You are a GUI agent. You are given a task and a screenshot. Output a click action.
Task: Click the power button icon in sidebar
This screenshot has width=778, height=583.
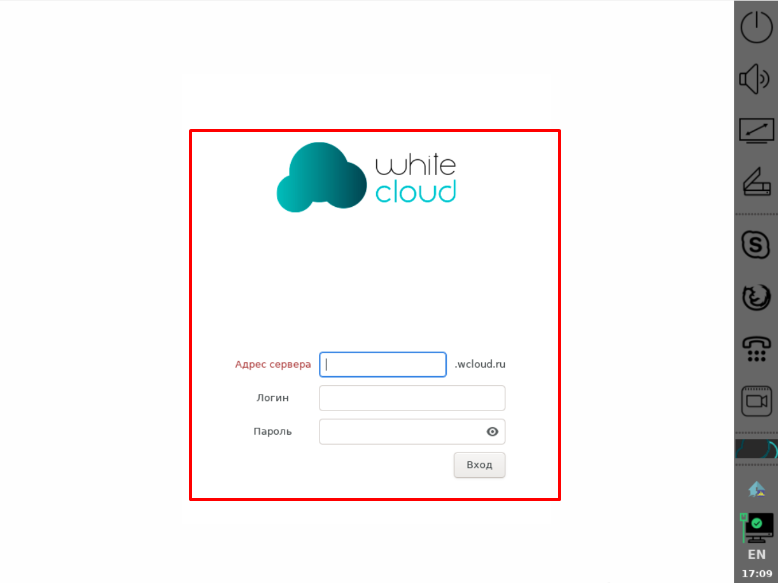[756, 26]
